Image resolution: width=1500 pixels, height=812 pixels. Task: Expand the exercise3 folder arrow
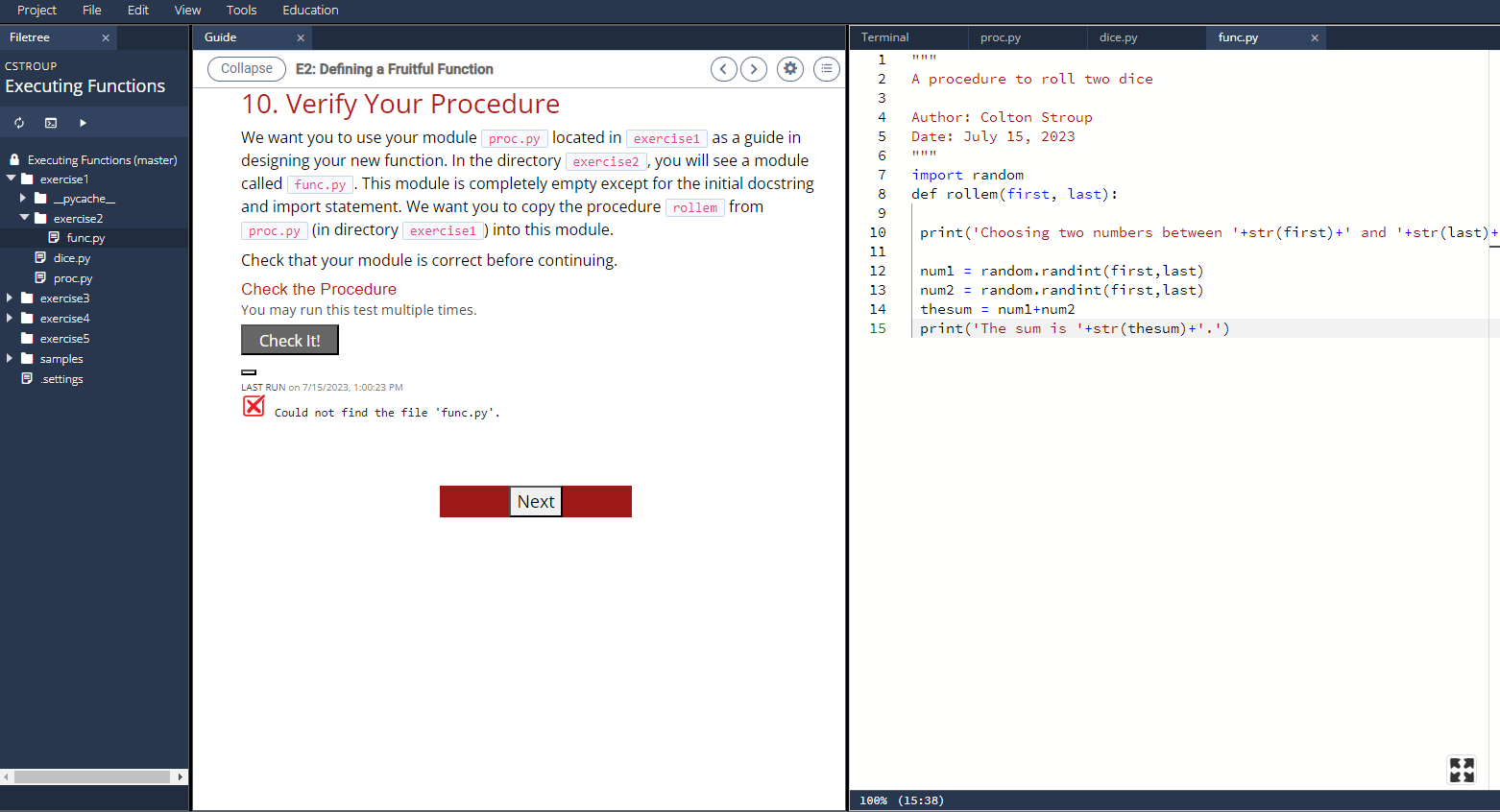[10, 298]
